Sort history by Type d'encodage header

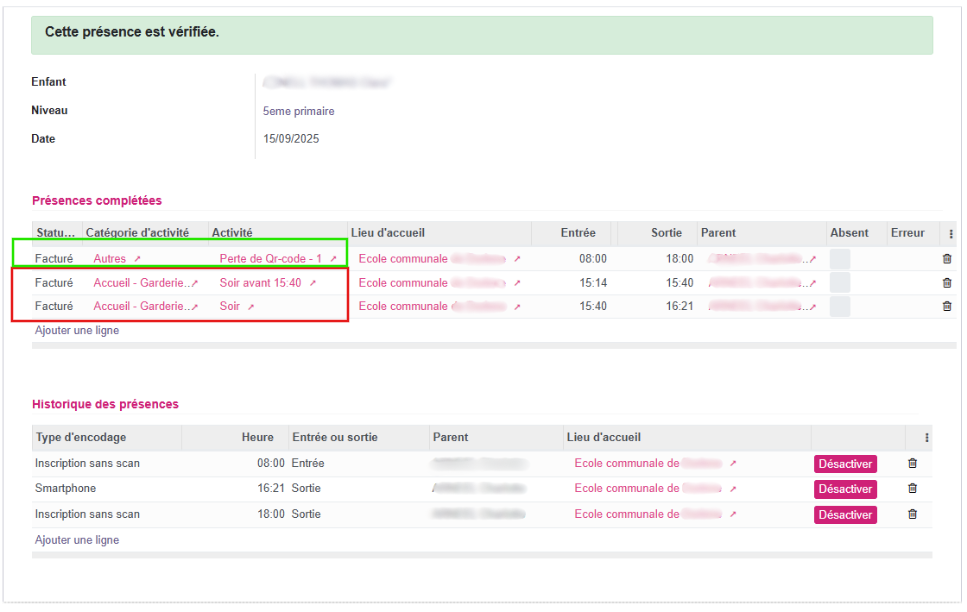pos(81,437)
